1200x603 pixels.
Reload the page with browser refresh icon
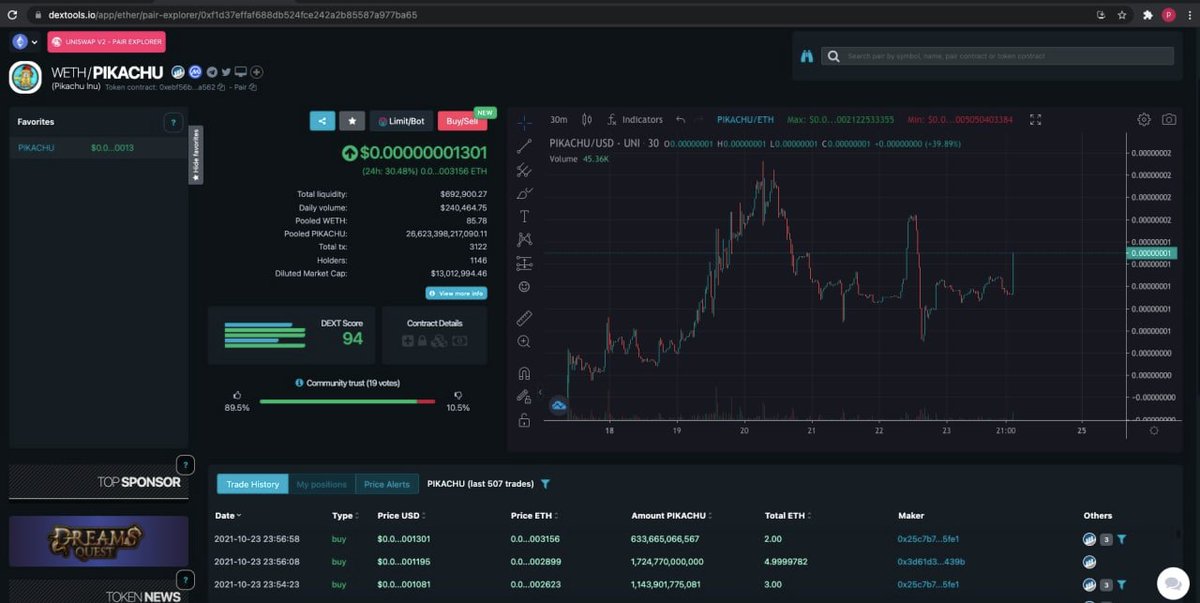(12, 15)
